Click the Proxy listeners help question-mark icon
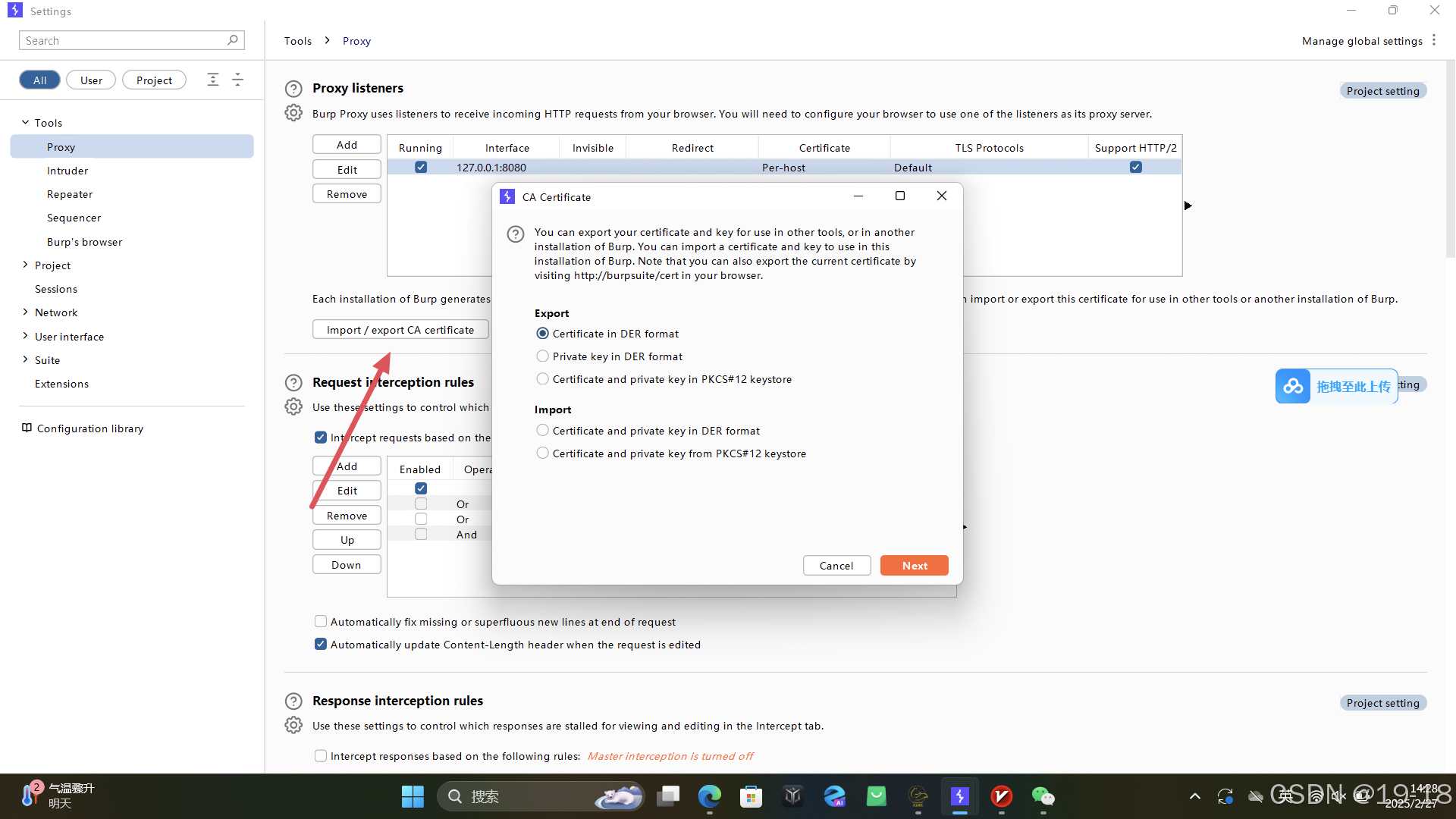This screenshot has height=819, width=1456. tap(293, 89)
